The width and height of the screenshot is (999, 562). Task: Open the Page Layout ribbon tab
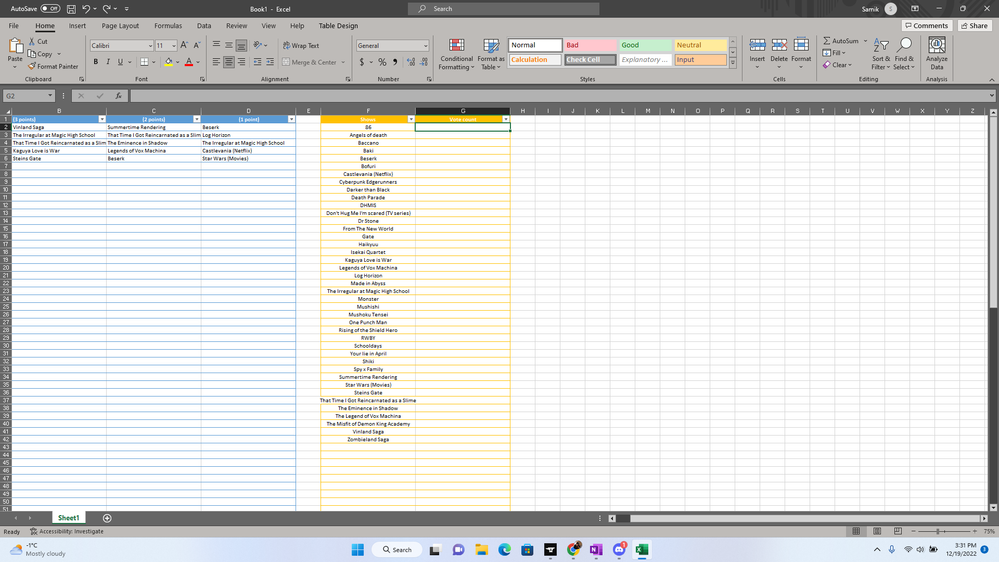point(120,25)
